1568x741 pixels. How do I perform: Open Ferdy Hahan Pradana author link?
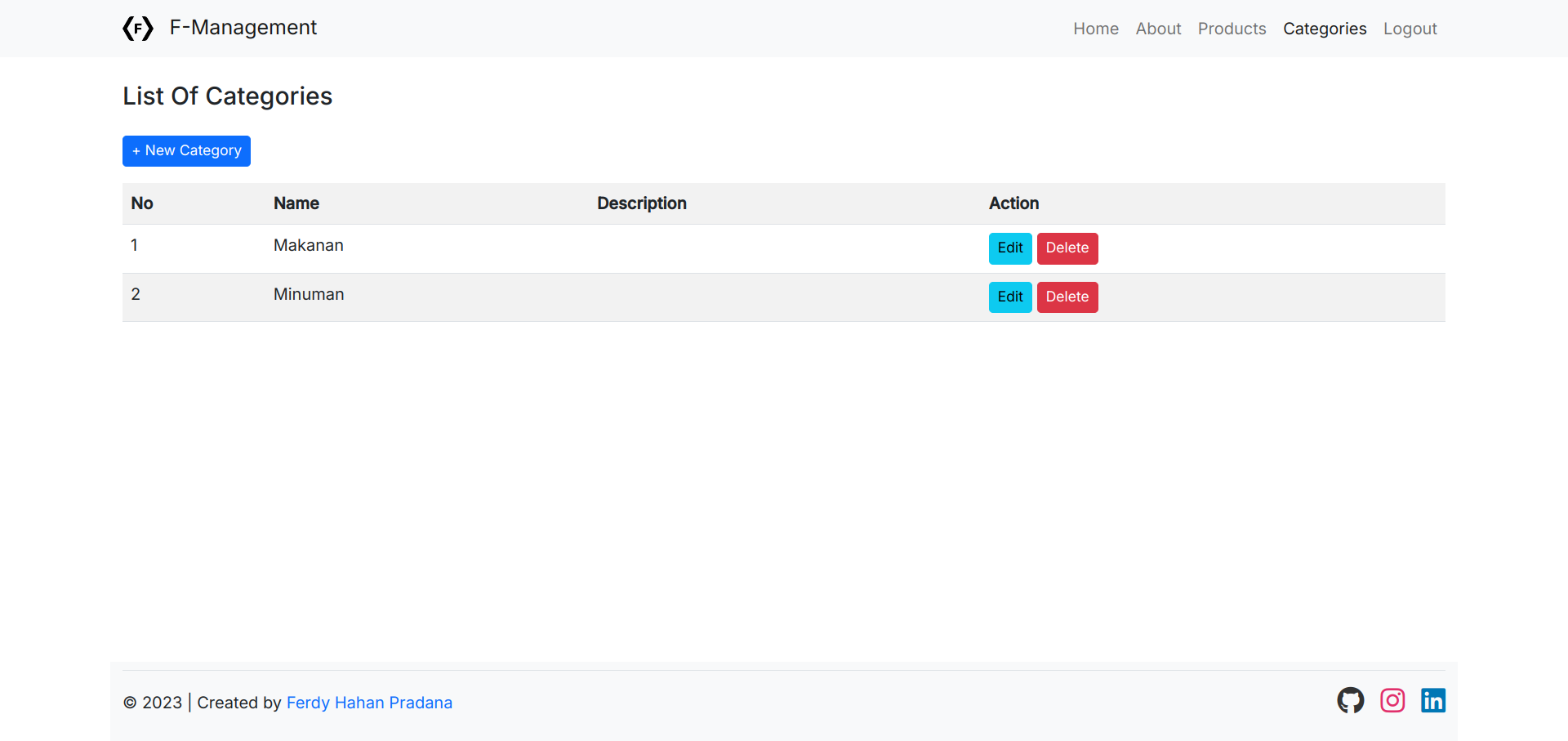[369, 703]
